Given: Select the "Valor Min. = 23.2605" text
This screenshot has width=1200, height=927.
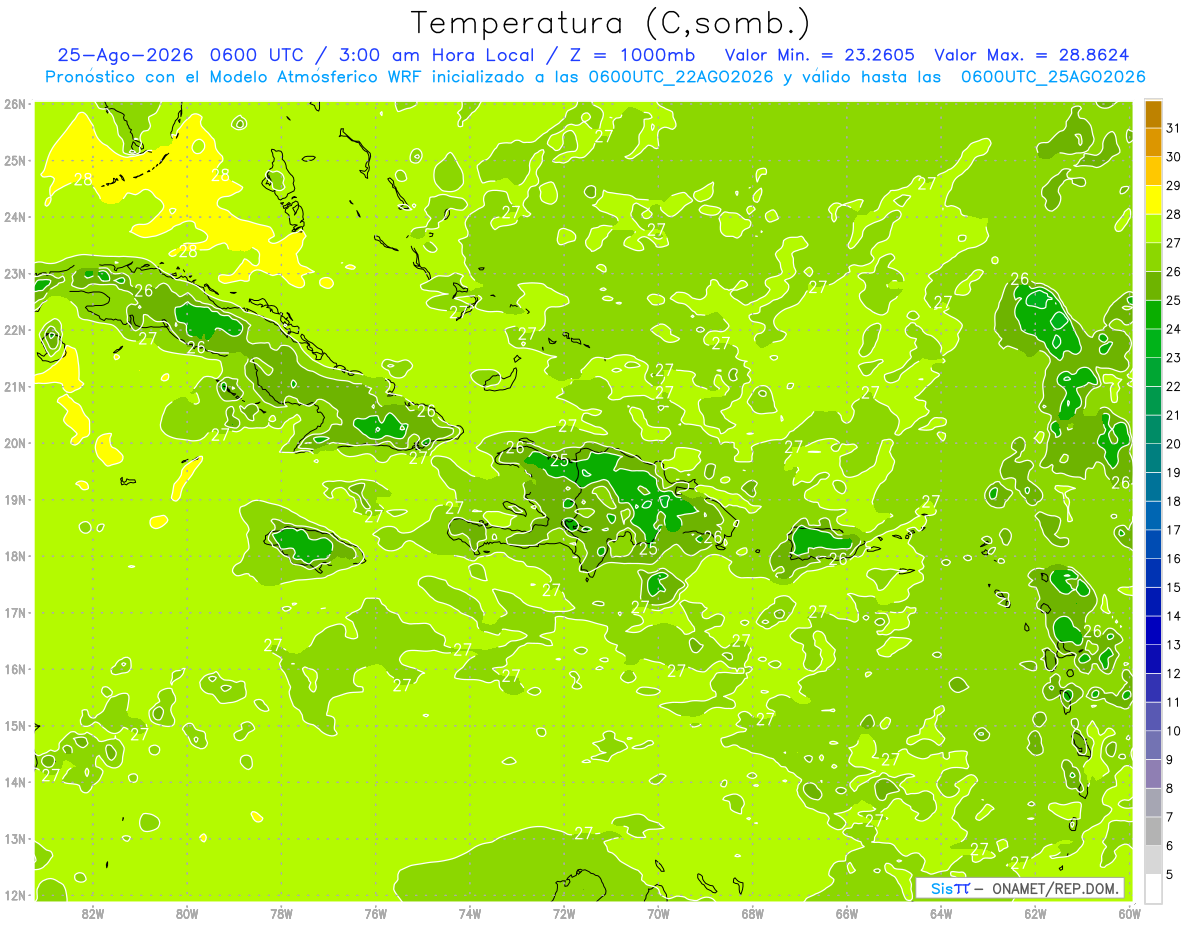Looking at the screenshot, I should 820,56.
